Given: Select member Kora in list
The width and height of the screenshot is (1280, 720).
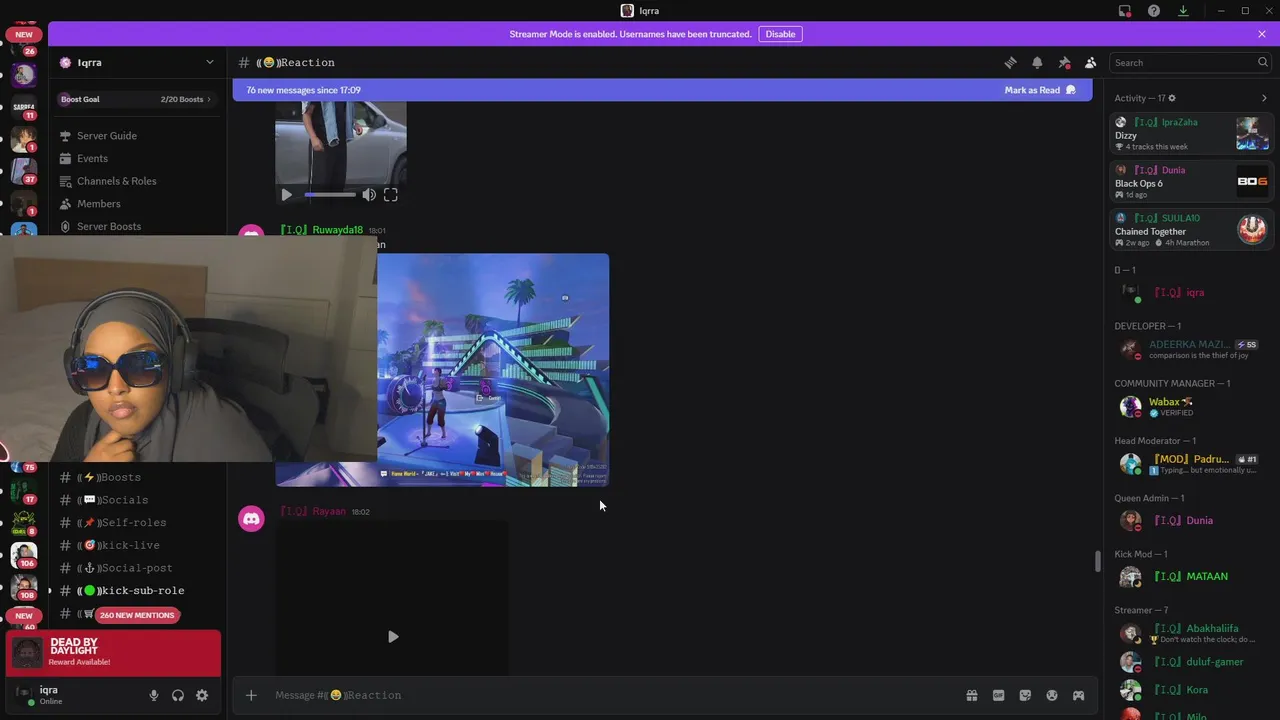Looking at the screenshot, I should point(1192,690).
